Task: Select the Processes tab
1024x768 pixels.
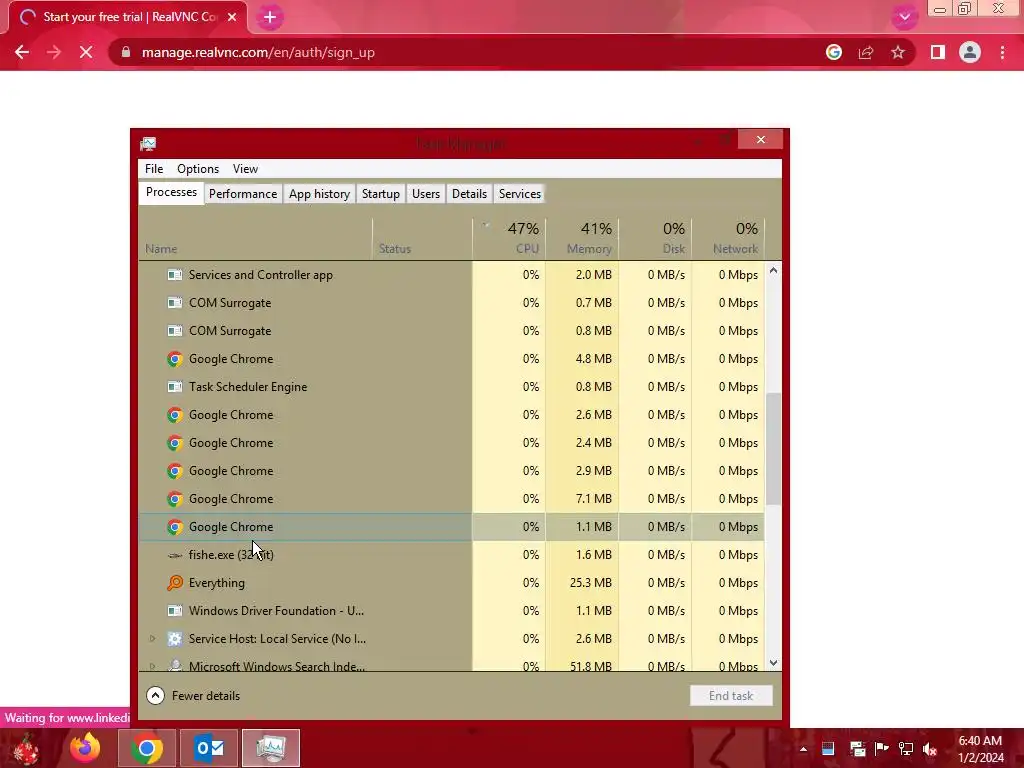Action: pos(171,192)
